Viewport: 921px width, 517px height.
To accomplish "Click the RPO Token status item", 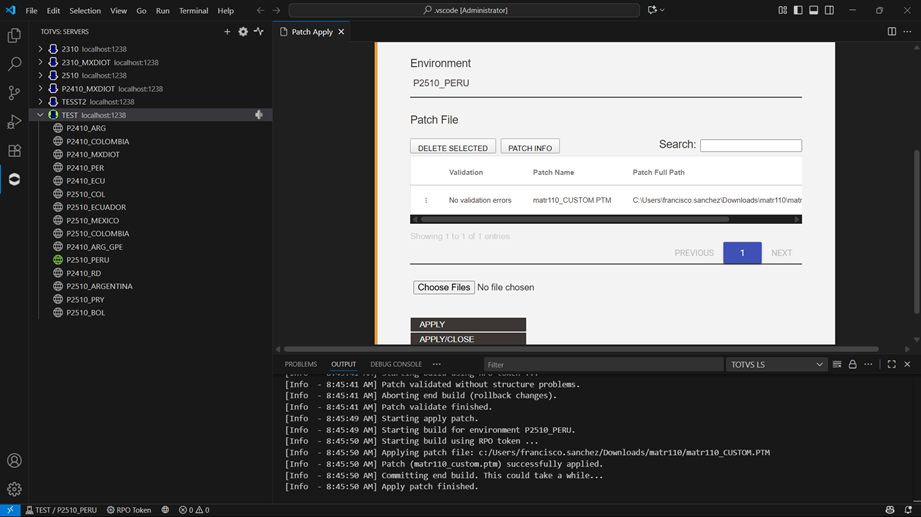I will (x=129, y=510).
